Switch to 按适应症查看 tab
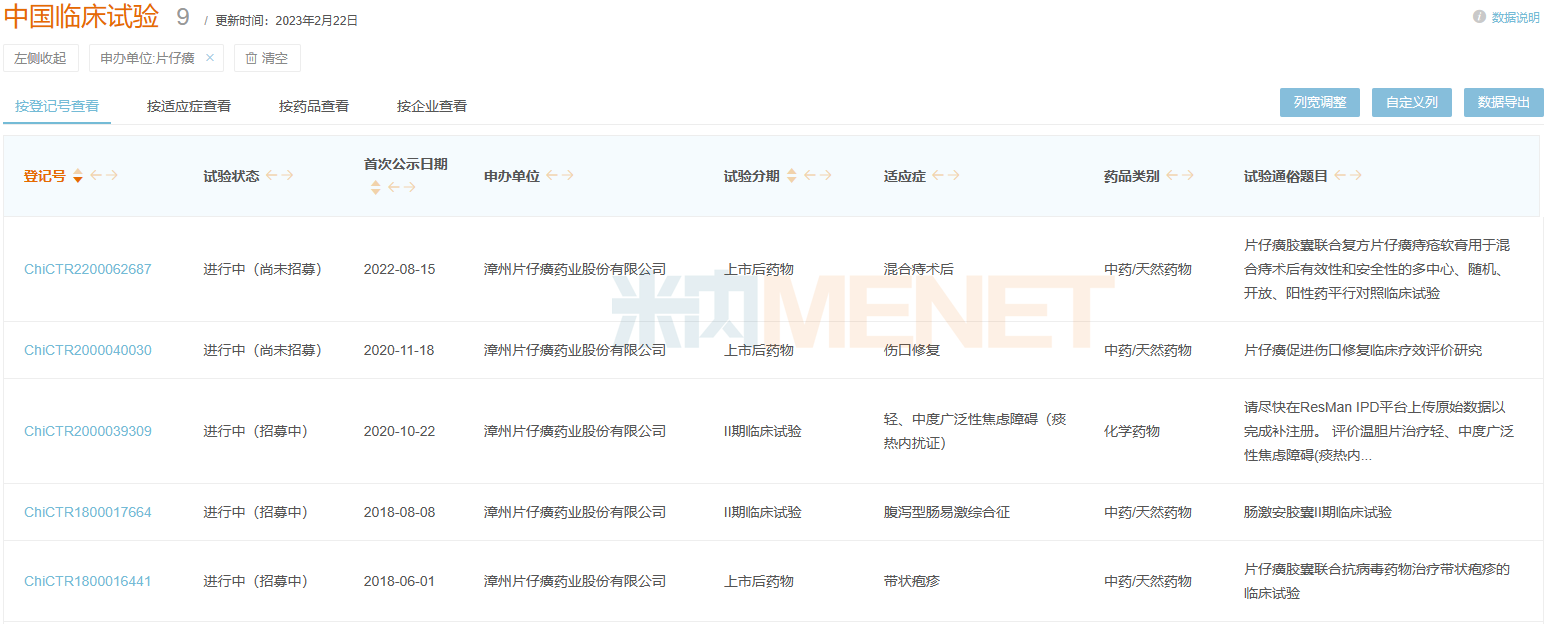The image size is (1547, 624). (189, 106)
